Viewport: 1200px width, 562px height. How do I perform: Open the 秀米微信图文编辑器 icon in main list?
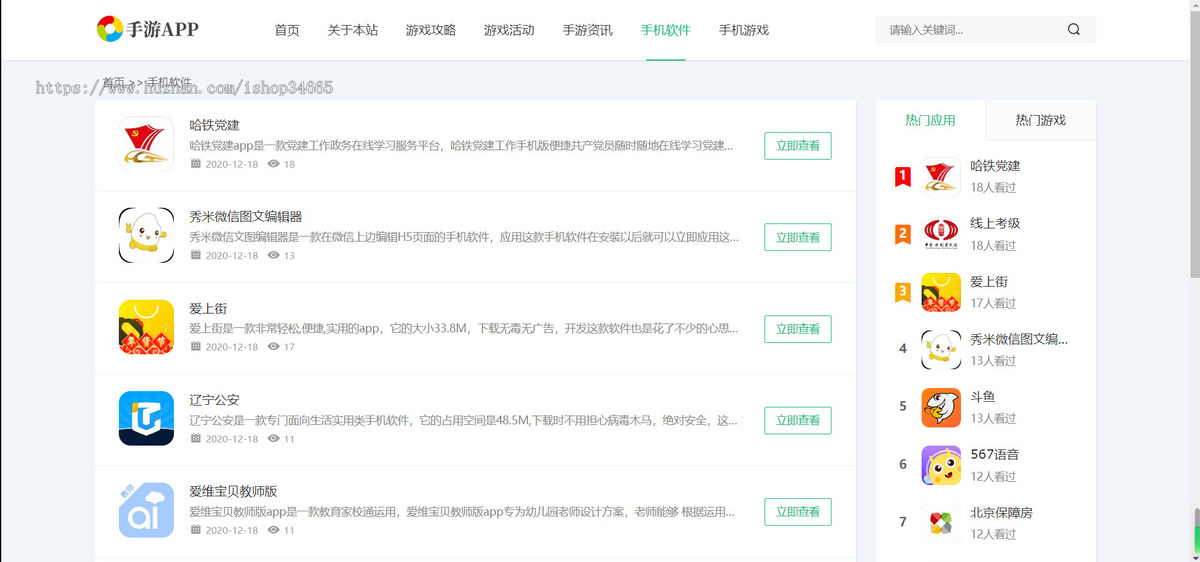[146, 236]
